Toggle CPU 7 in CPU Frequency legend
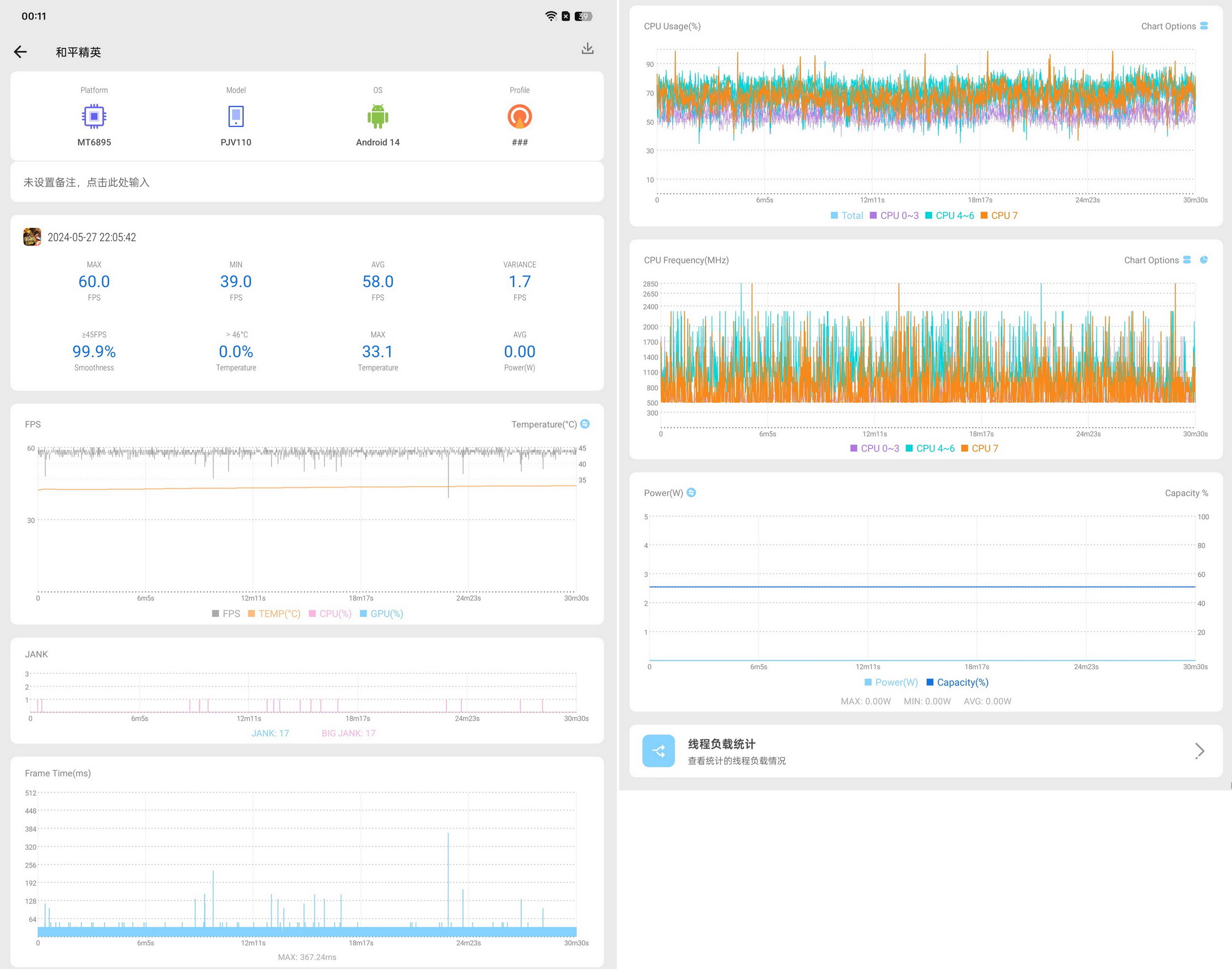 point(980,448)
